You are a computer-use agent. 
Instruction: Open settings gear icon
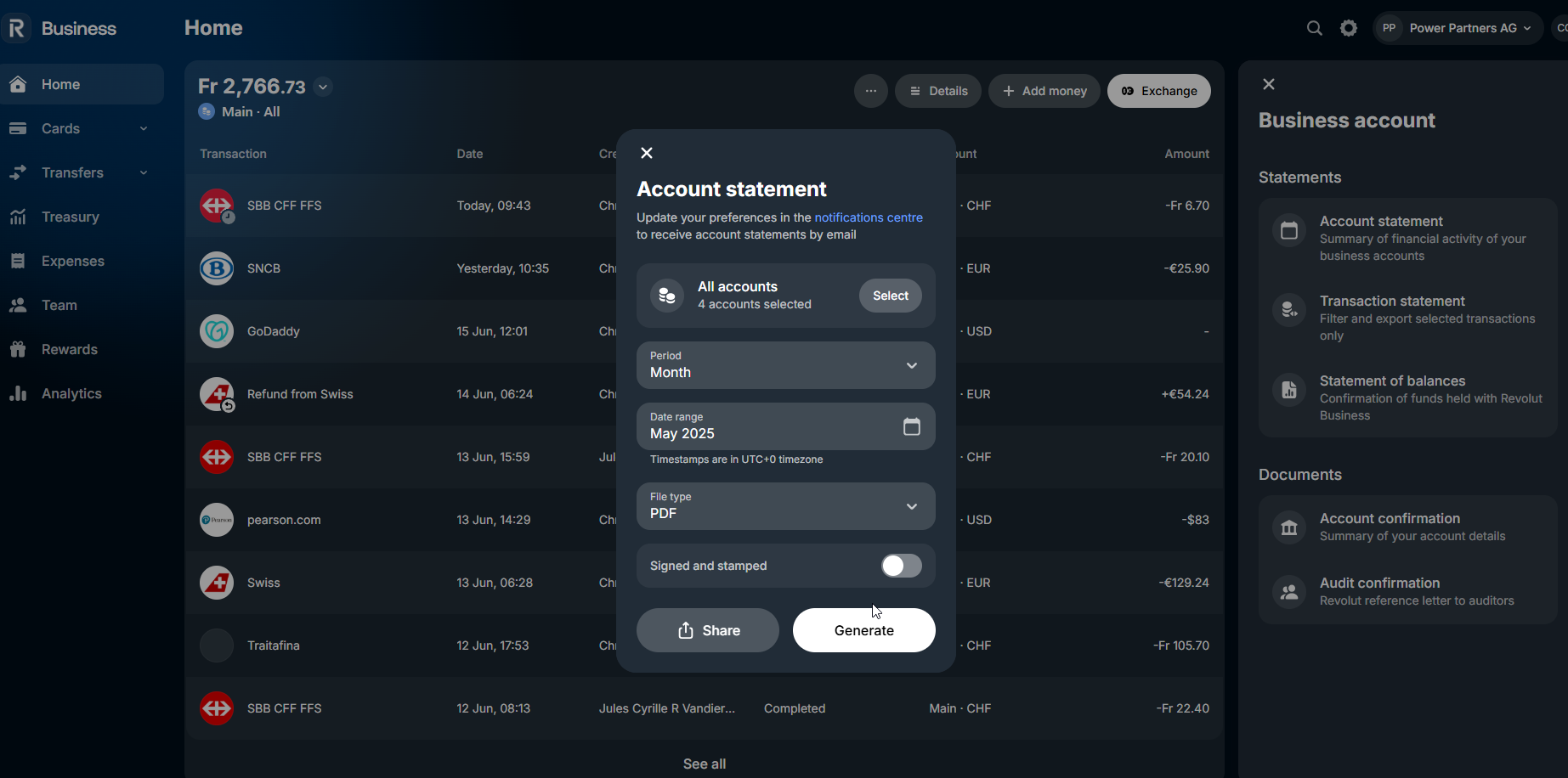pyautogui.click(x=1349, y=28)
